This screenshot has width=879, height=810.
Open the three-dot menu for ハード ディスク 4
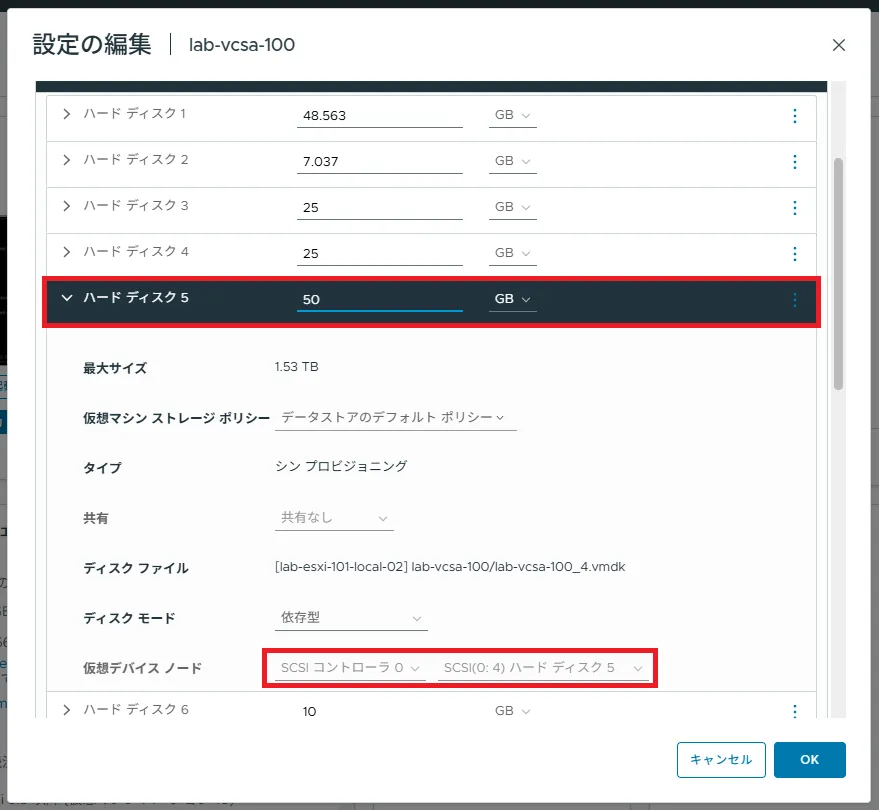[x=795, y=254]
